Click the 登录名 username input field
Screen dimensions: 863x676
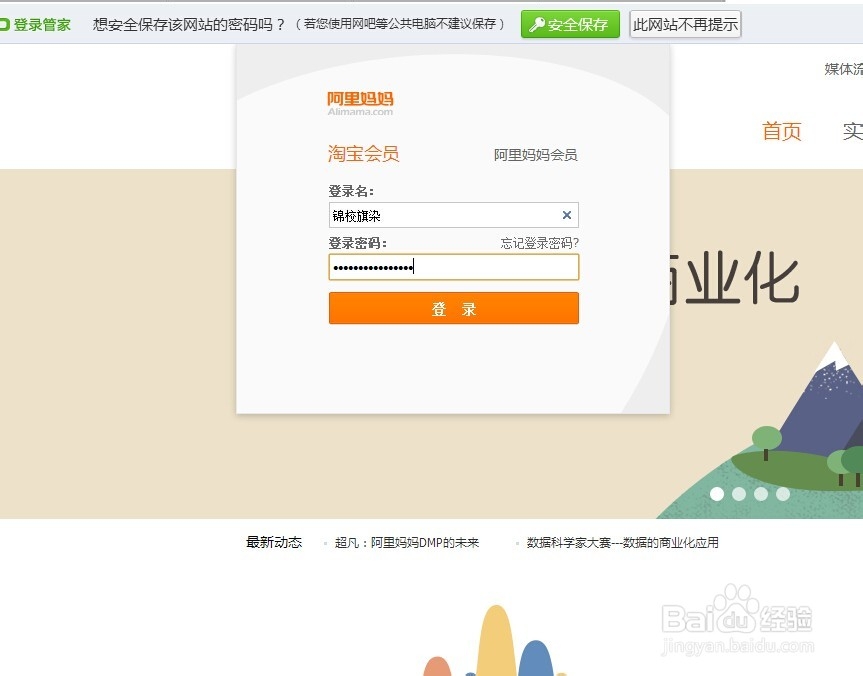click(454, 215)
